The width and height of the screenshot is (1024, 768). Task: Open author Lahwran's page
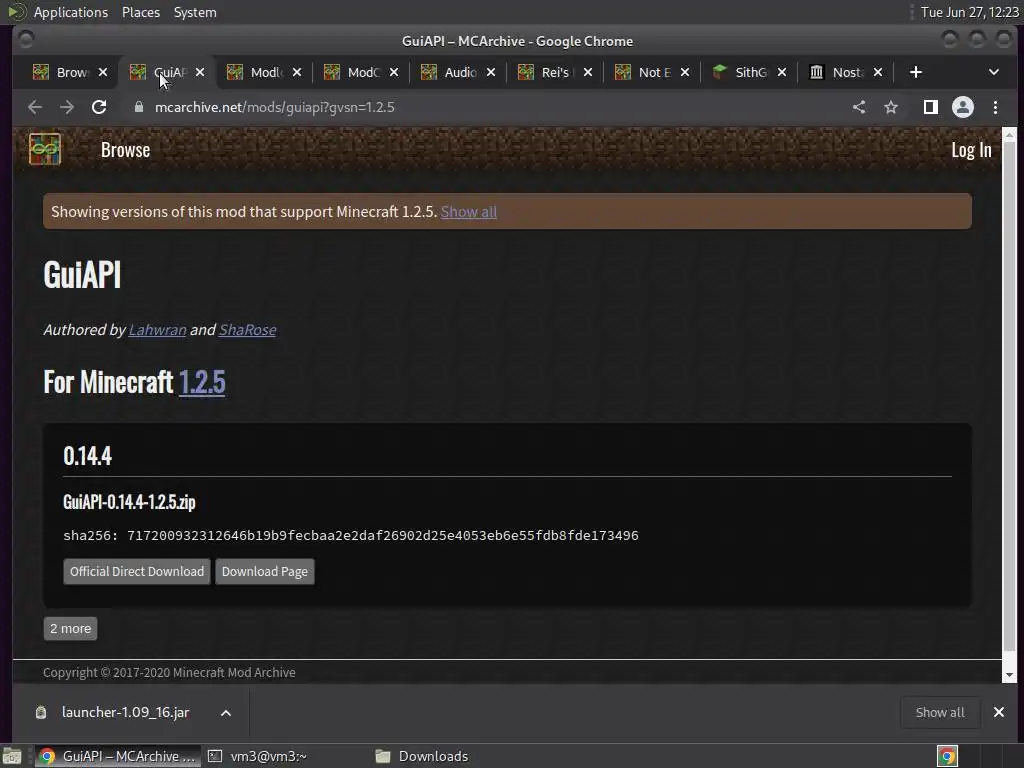(157, 330)
